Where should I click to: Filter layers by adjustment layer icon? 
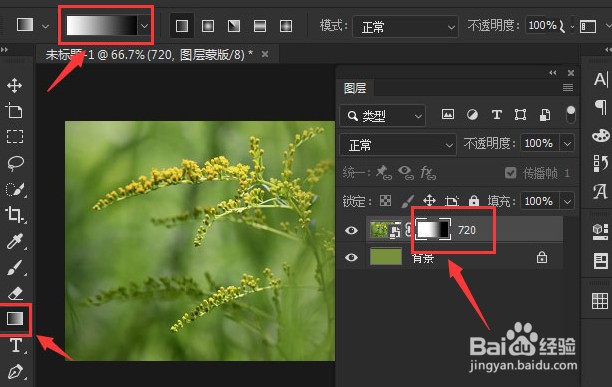[x=472, y=115]
